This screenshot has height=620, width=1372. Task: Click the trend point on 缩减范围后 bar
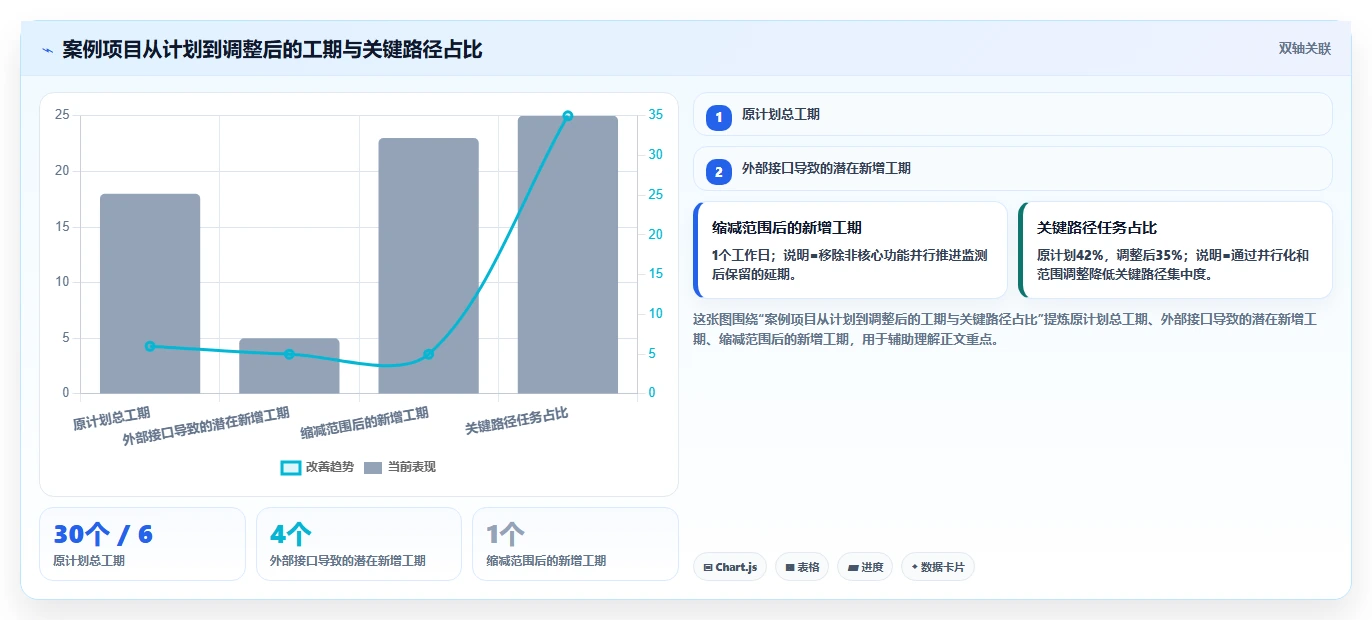pyautogui.click(x=428, y=354)
